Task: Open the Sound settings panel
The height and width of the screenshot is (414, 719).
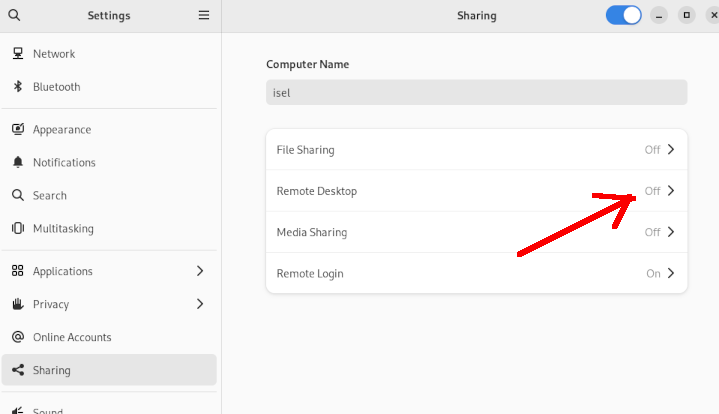Action: pos(48,408)
